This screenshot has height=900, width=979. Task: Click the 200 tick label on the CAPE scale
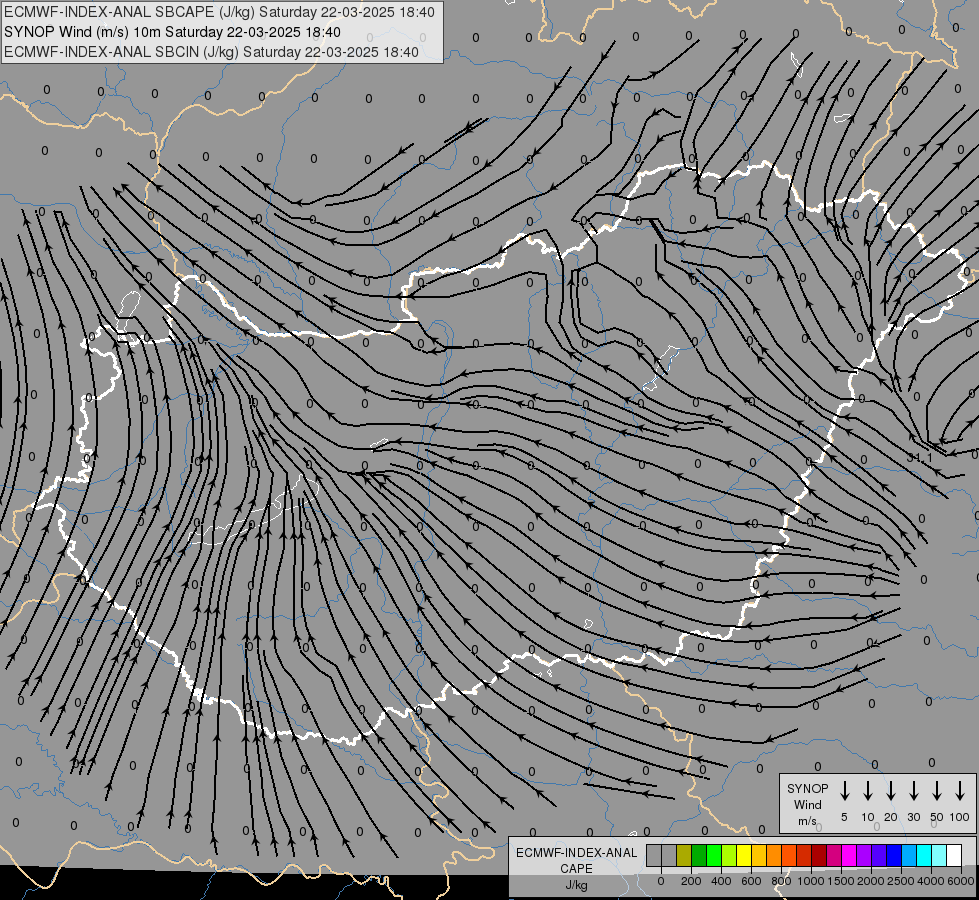pyautogui.click(x=691, y=881)
